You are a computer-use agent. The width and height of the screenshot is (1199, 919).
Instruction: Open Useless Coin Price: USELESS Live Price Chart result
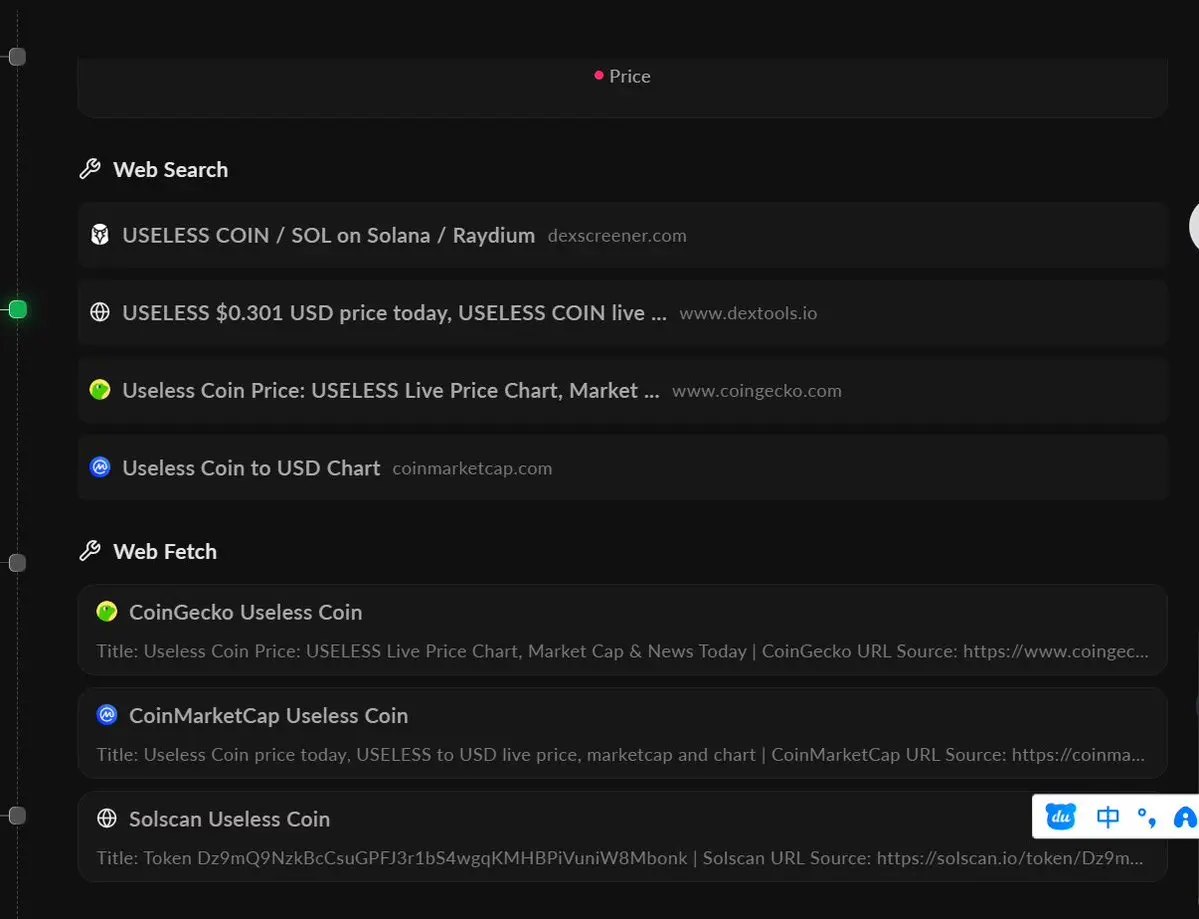click(622, 390)
